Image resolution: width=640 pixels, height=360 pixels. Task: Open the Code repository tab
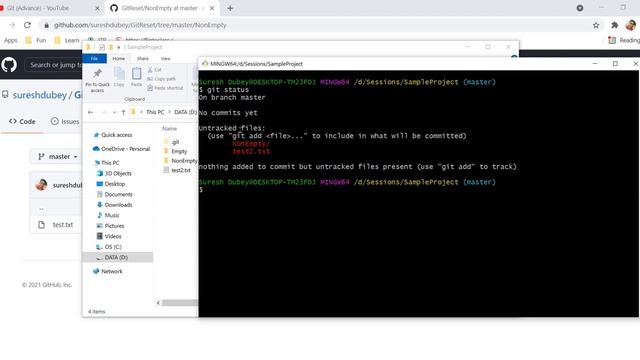[22, 121]
